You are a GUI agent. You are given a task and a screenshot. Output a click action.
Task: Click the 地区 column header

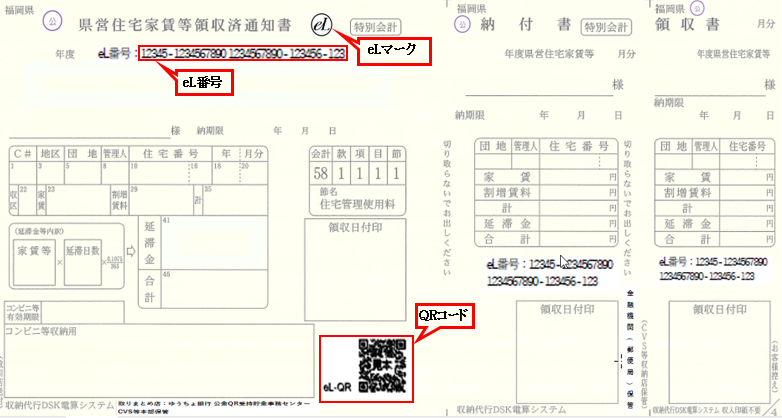click(x=50, y=154)
